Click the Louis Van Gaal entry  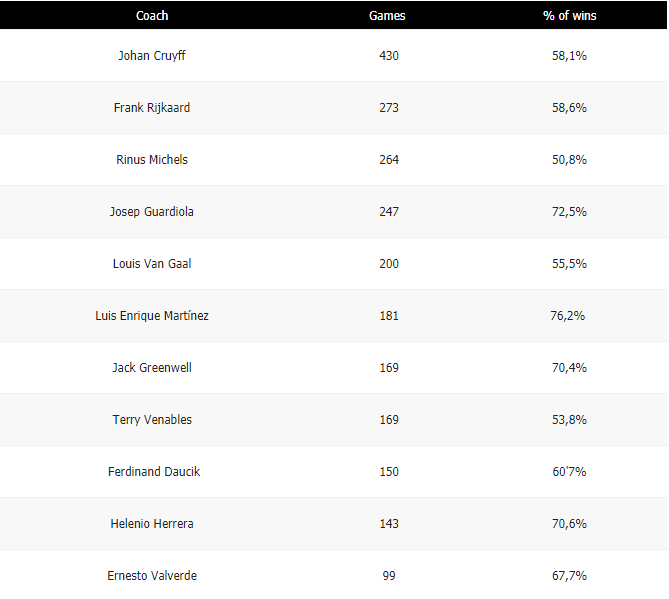point(152,264)
